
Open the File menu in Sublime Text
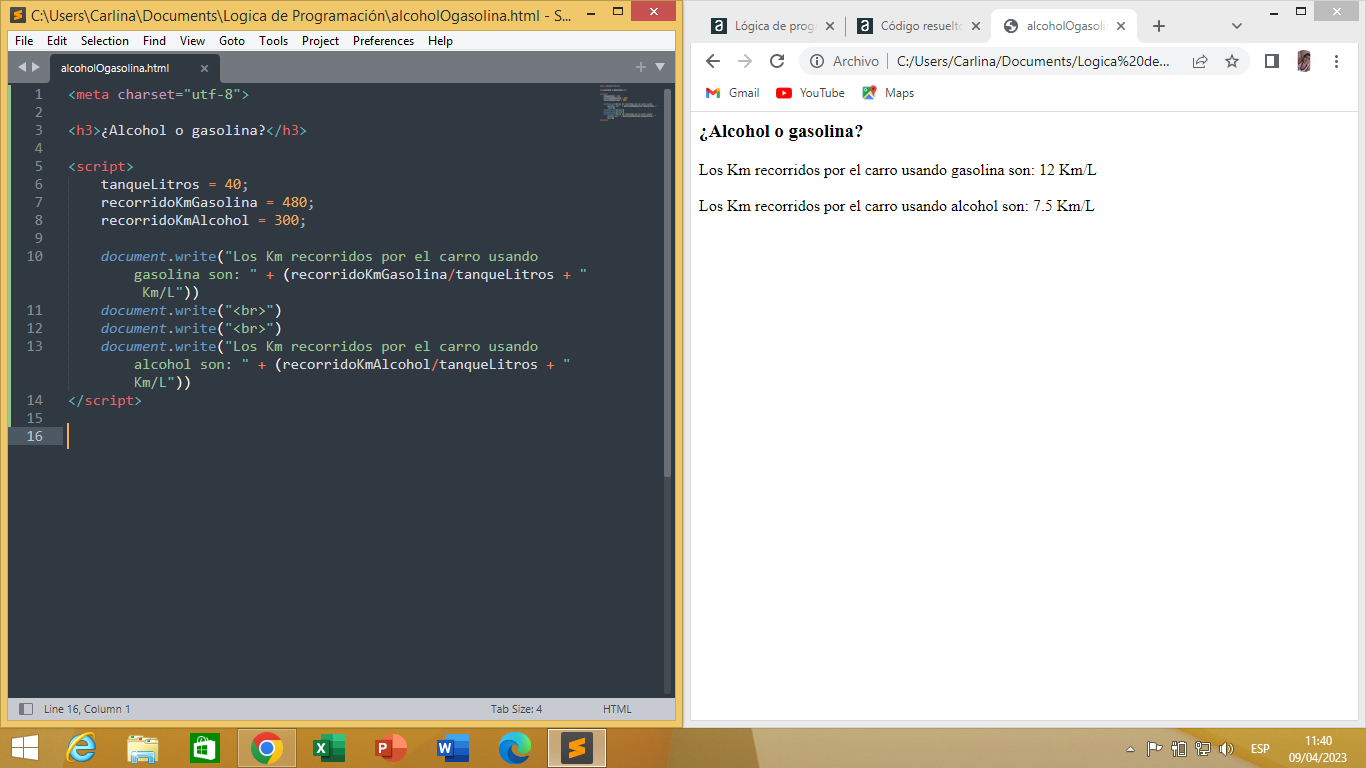24,41
